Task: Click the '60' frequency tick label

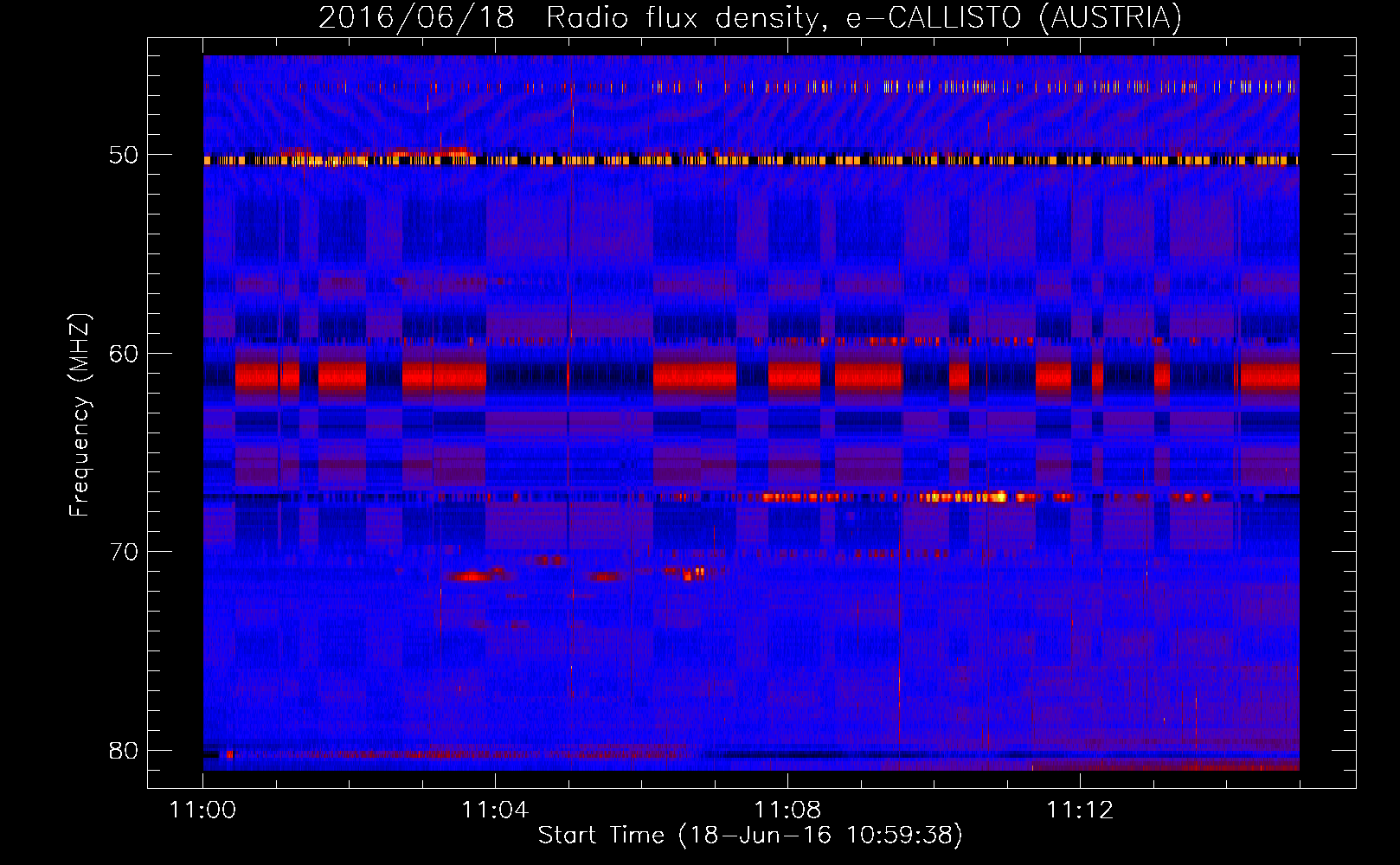Action: pyautogui.click(x=124, y=353)
